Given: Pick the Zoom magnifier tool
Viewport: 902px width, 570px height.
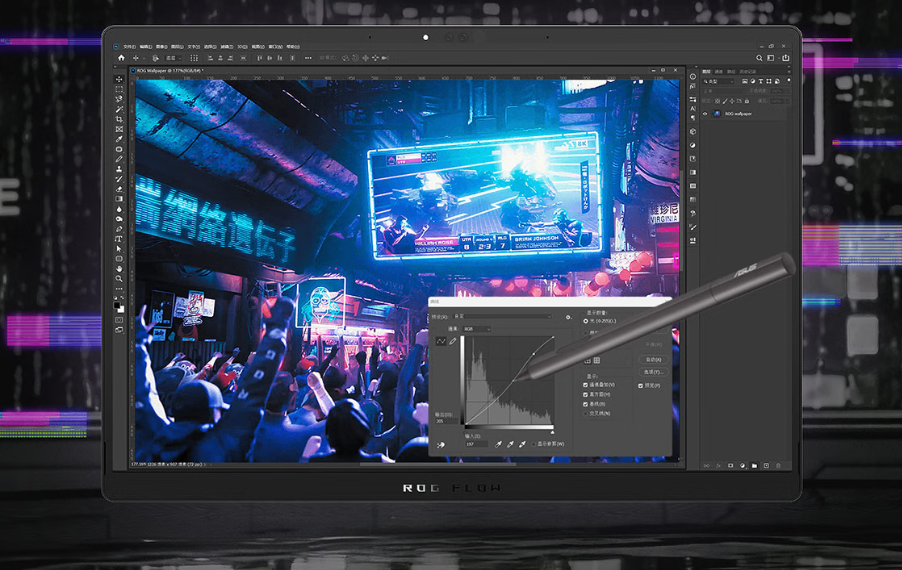Looking at the screenshot, I should [120, 279].
